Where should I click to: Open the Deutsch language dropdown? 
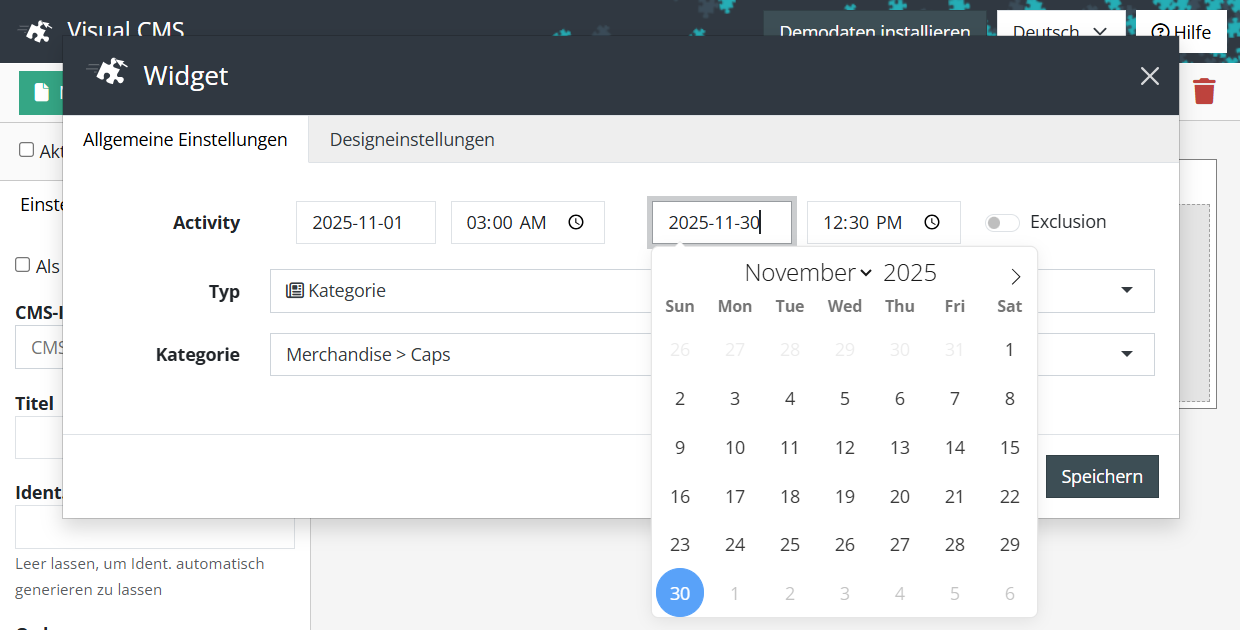click(x=1060, y=31)
